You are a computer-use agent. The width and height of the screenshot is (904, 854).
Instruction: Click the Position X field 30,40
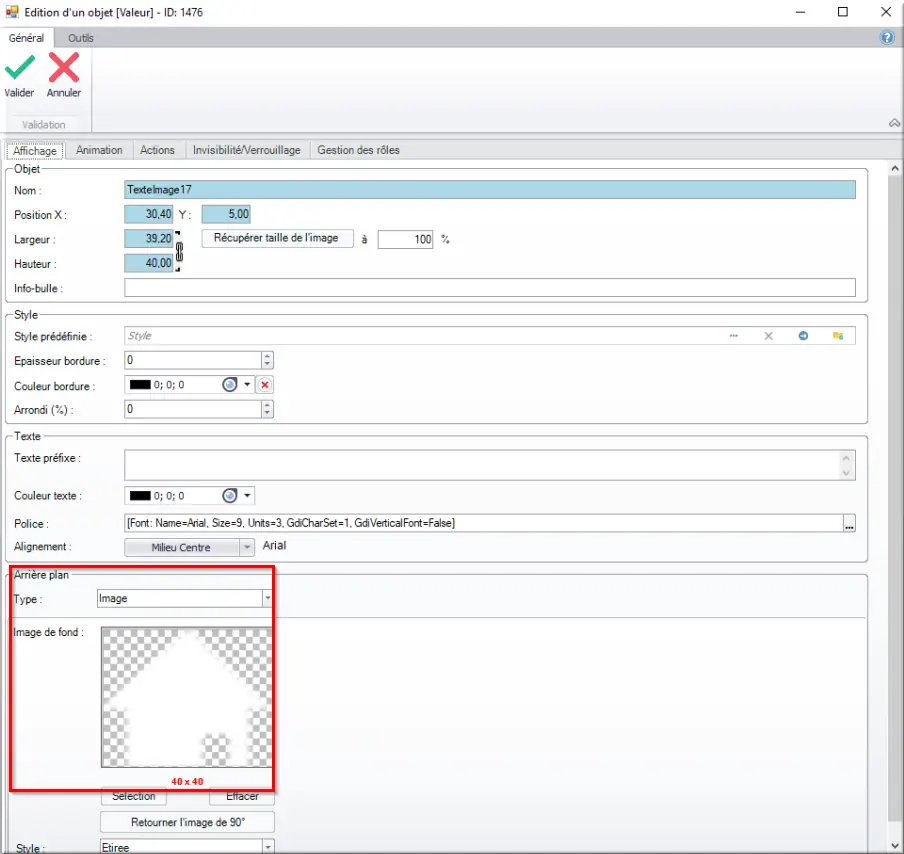[149, 214]
